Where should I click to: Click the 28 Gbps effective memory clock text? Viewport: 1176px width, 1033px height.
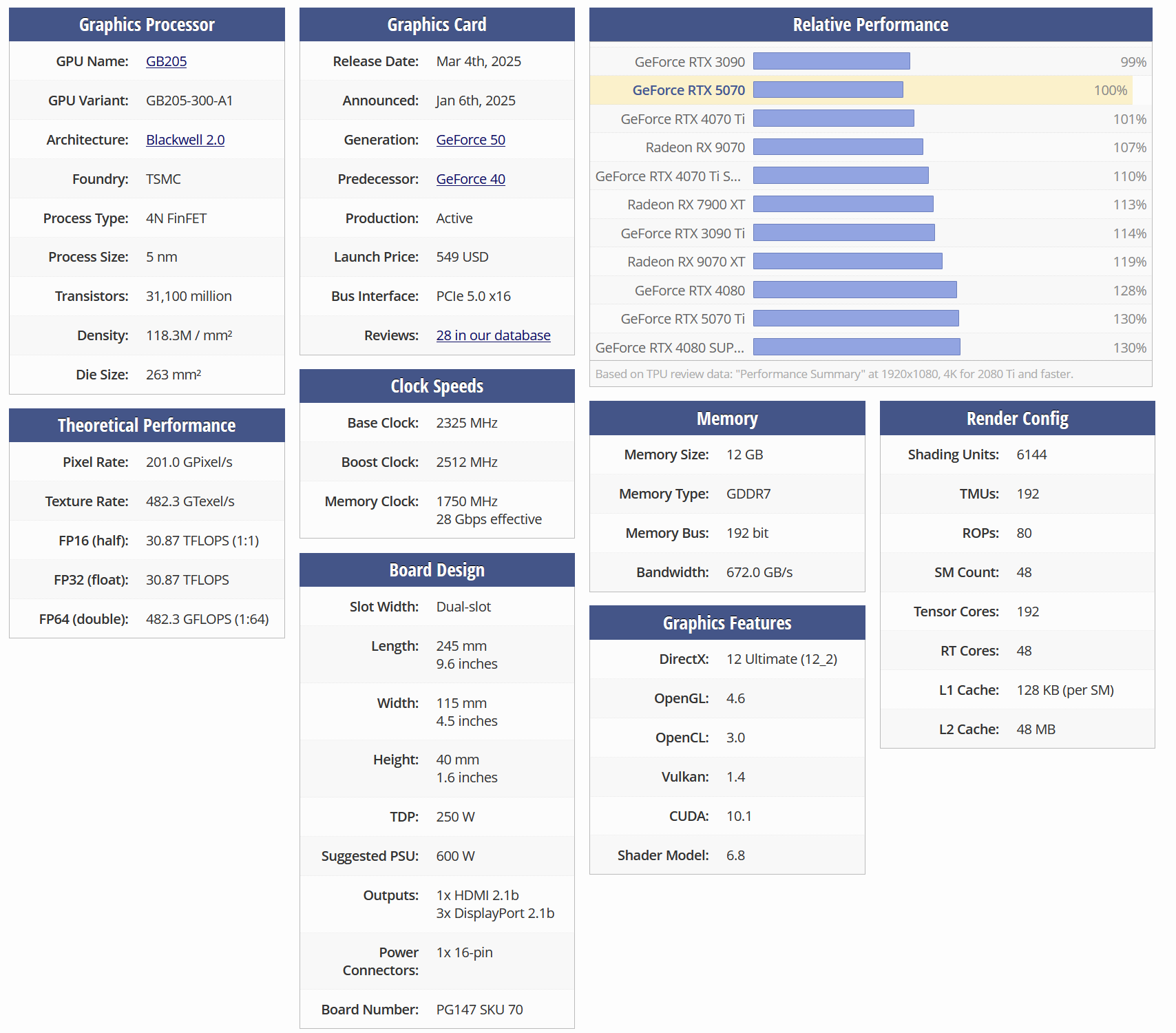(489, 519)
